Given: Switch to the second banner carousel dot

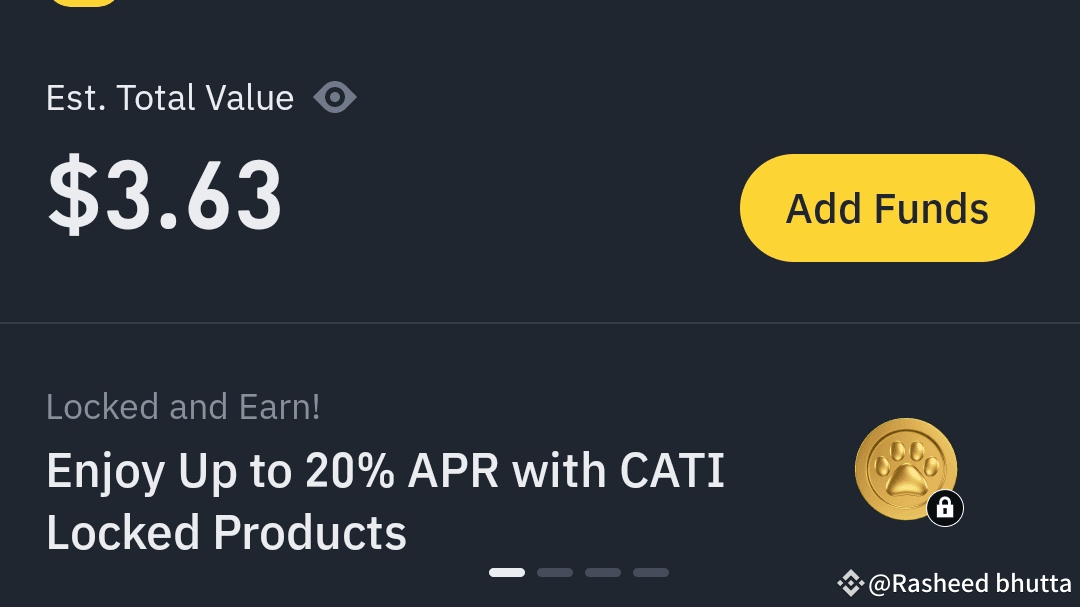Looking at the screenshot, I should coord(555,573).
